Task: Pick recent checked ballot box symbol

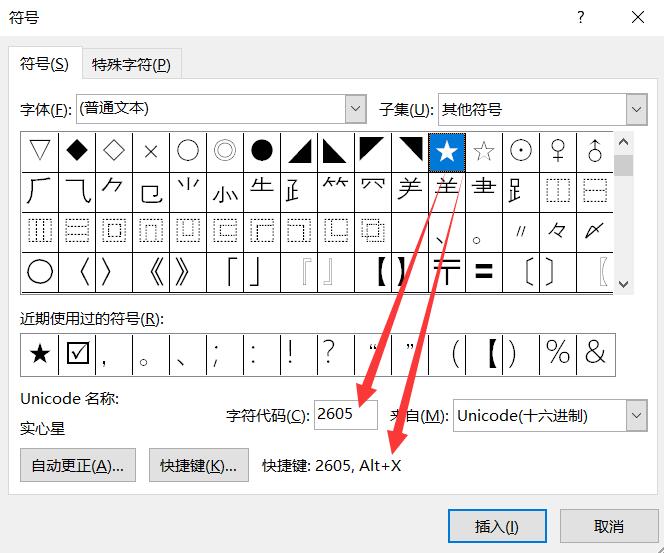Action: click(77, 354)
